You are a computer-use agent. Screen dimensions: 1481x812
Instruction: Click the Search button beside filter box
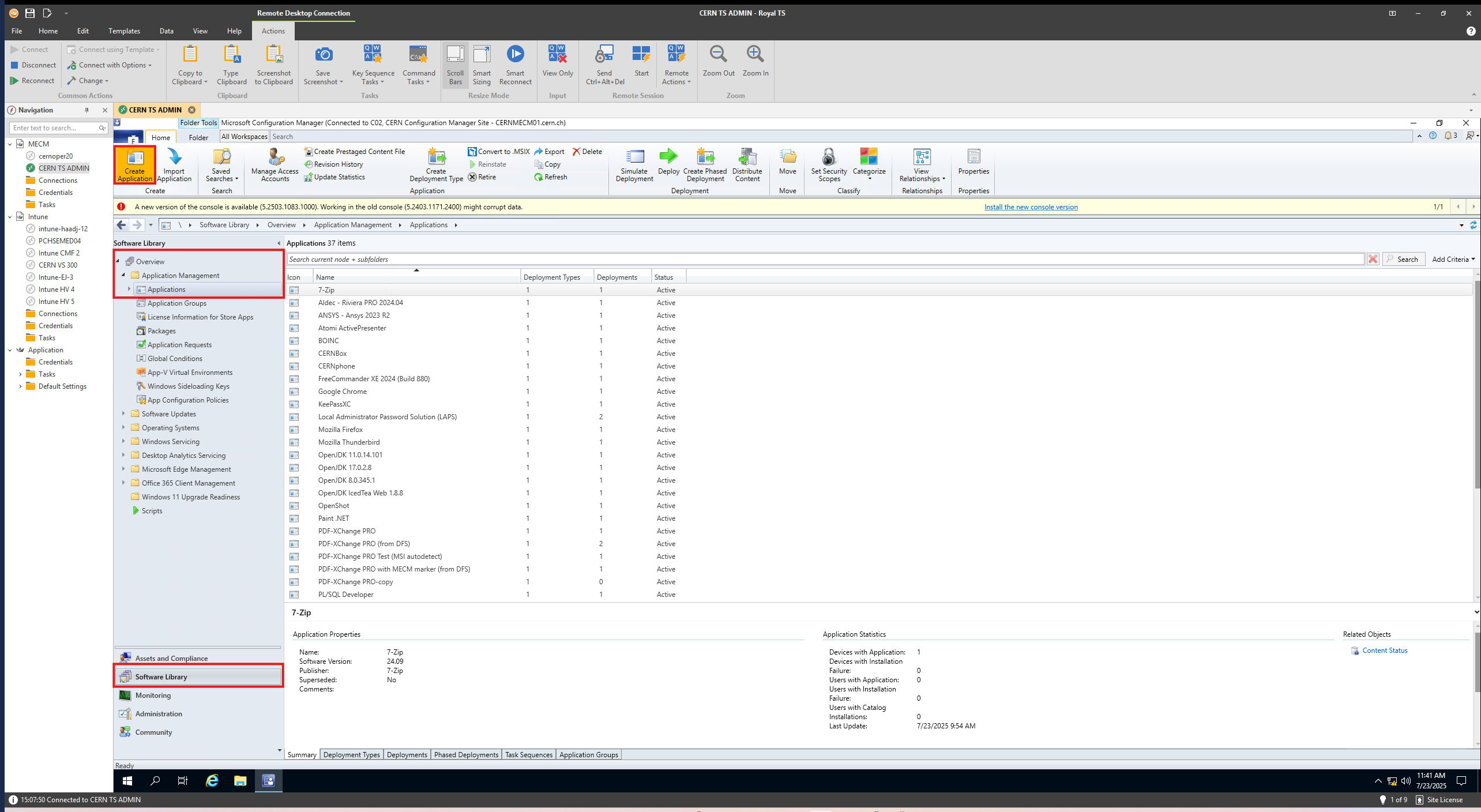[1404, 260]
